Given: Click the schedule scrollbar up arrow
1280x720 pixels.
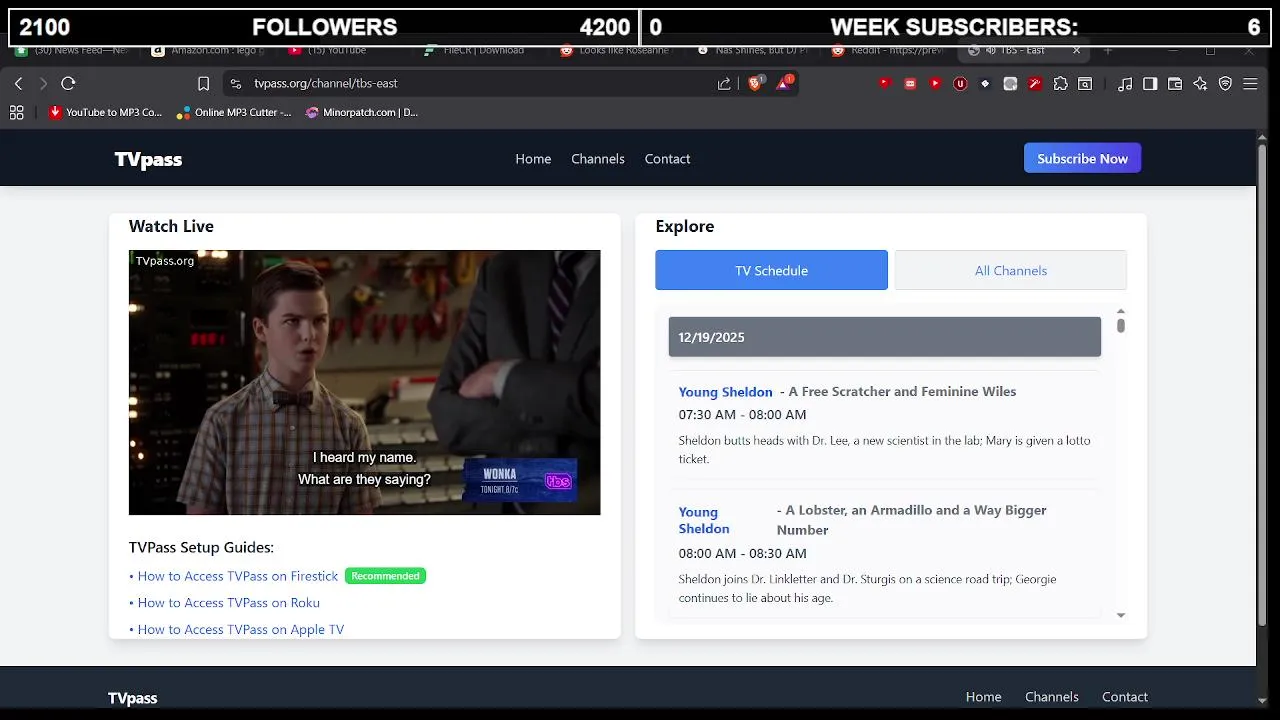Looking at the screenshot, I should pos(1121,311).
